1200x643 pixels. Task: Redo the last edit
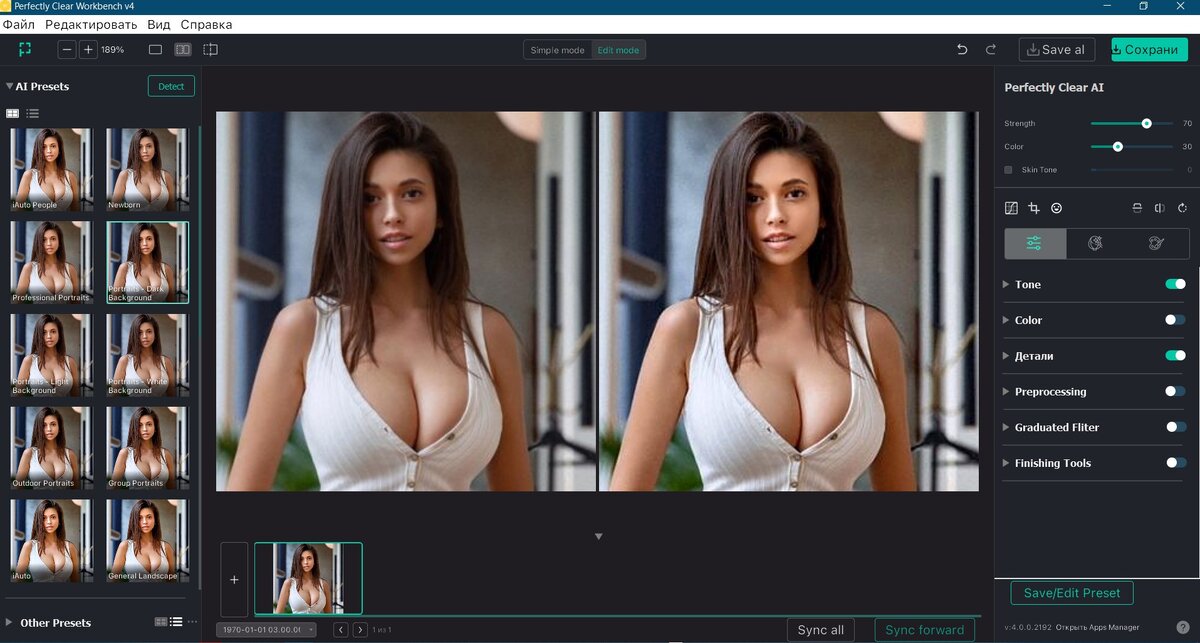pyautogui.click(x=991, y=49)
